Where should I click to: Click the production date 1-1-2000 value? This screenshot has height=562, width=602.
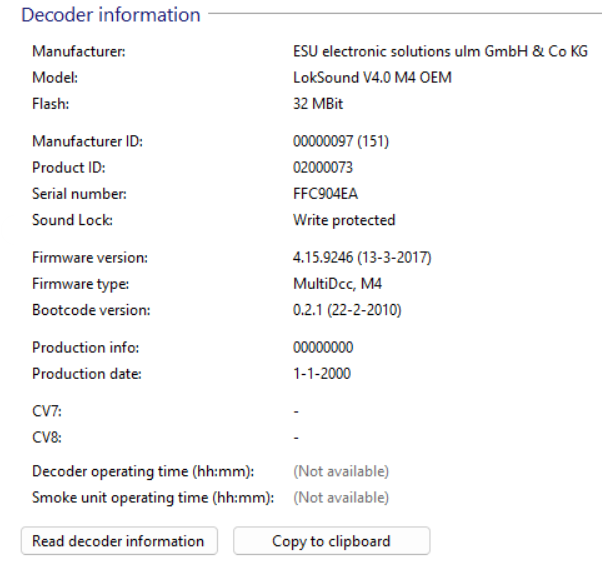pos(322,374)
